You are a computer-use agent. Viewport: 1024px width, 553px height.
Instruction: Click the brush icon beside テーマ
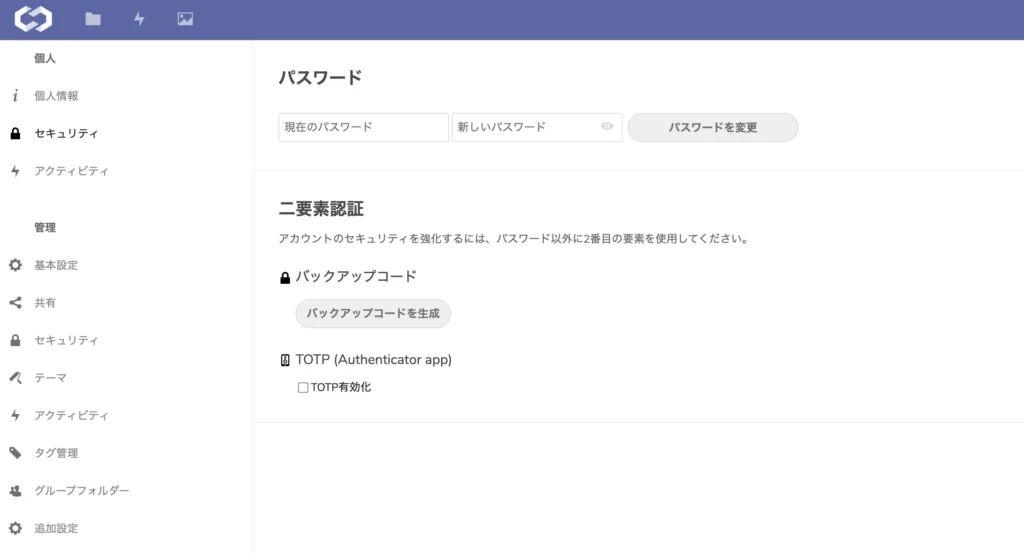click(x=15, y=378)
